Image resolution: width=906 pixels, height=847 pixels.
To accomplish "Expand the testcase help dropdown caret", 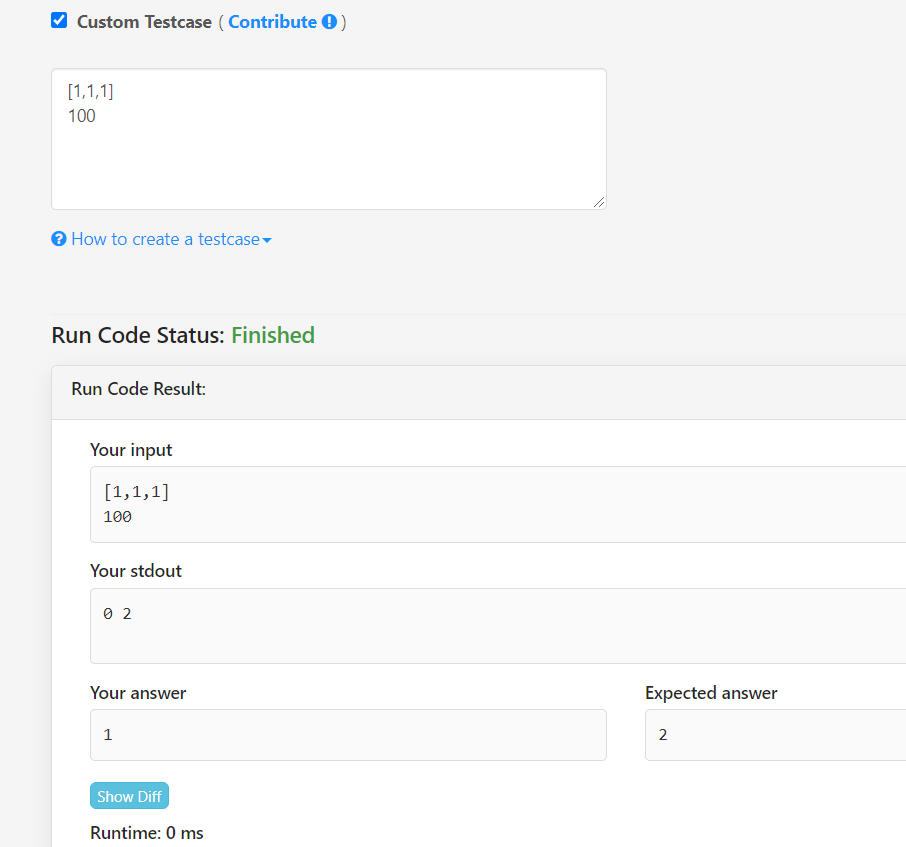I will pos(267,240).
